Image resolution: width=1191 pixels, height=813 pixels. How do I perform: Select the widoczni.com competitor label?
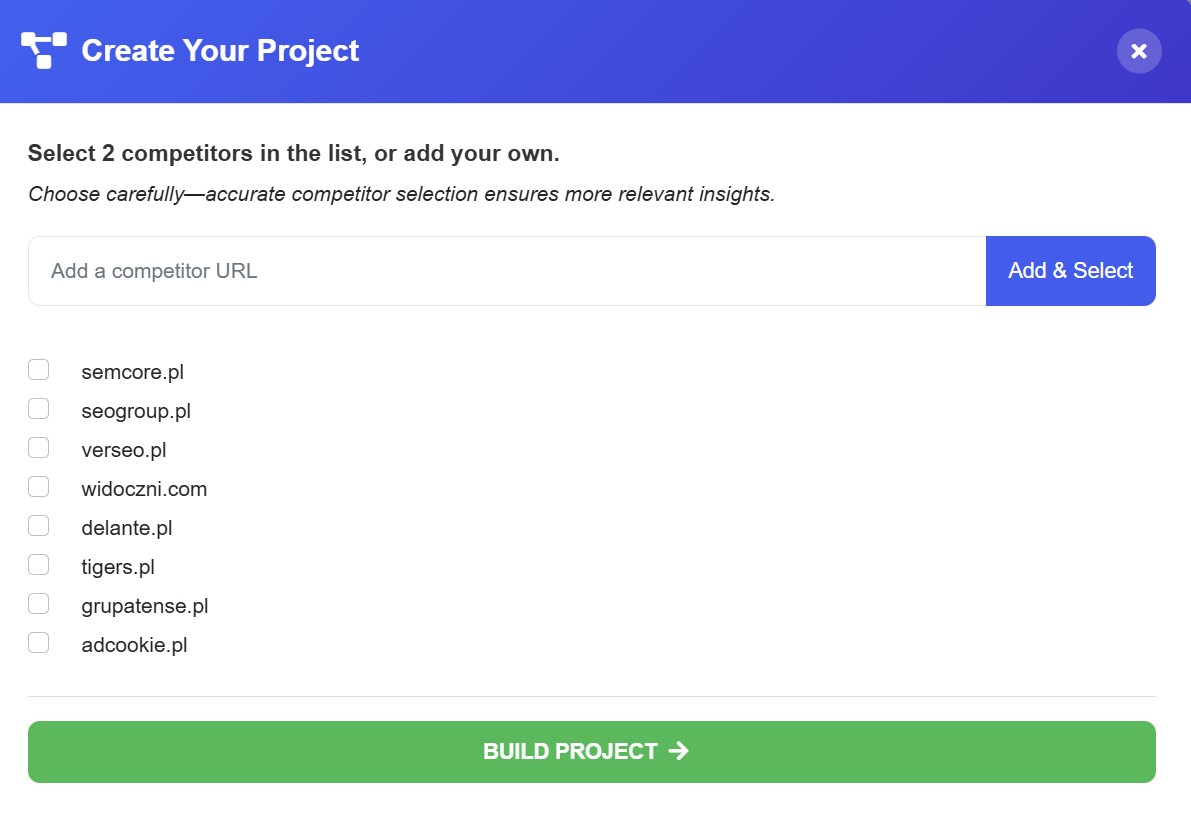[144, 489]
